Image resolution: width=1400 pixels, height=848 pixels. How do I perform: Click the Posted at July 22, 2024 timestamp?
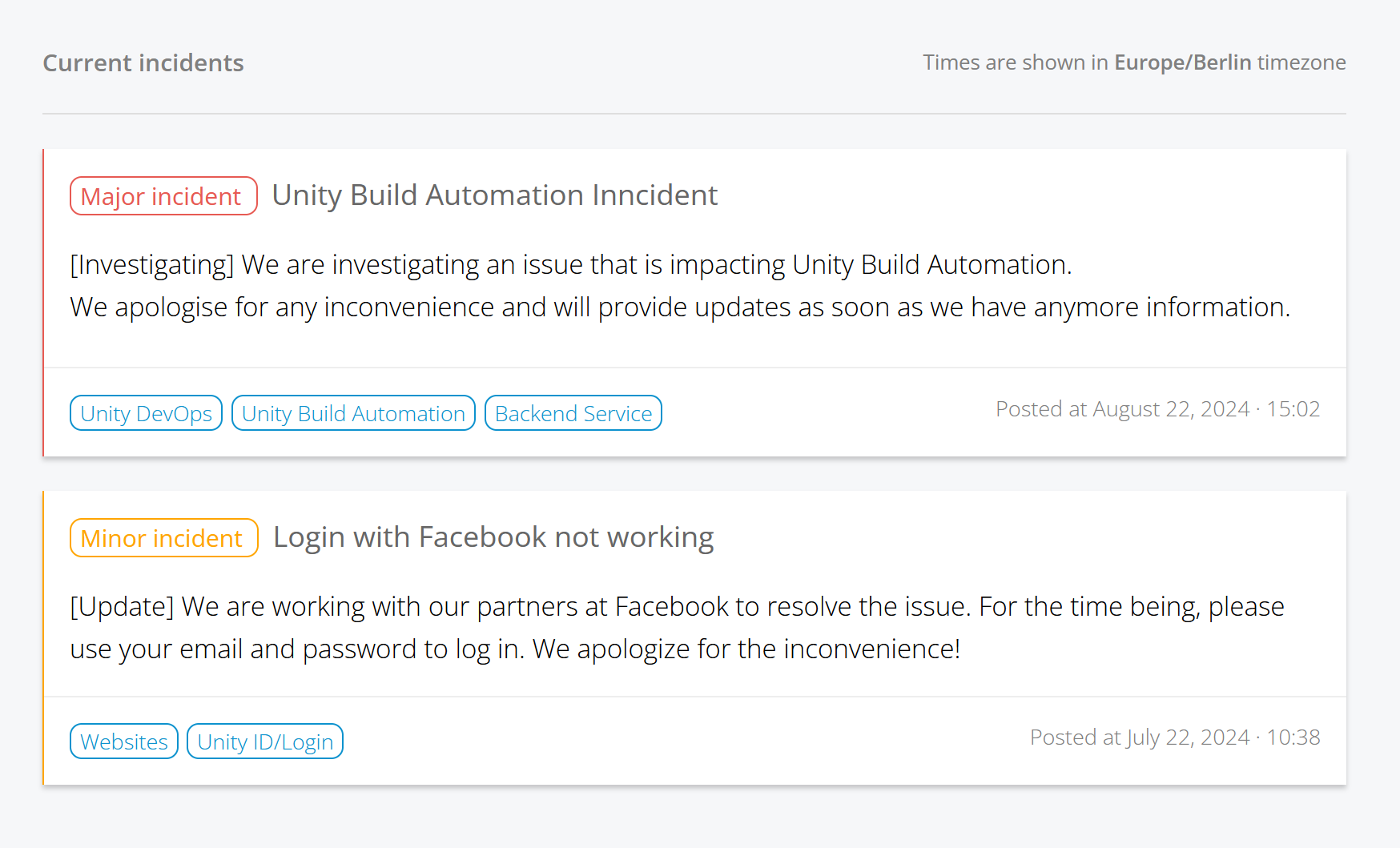[x=1174, y=737]
